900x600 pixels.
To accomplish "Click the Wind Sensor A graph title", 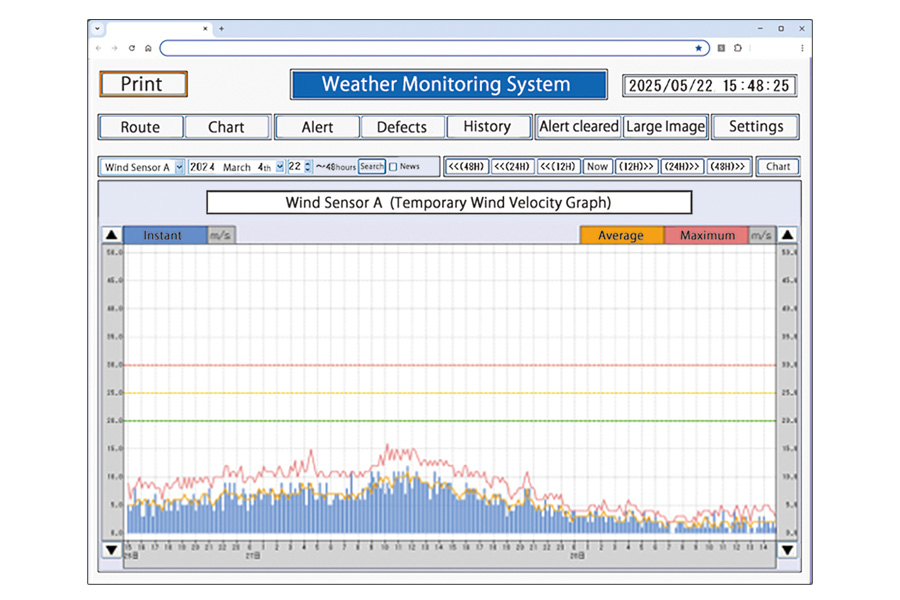I will (x=449, y=203).
